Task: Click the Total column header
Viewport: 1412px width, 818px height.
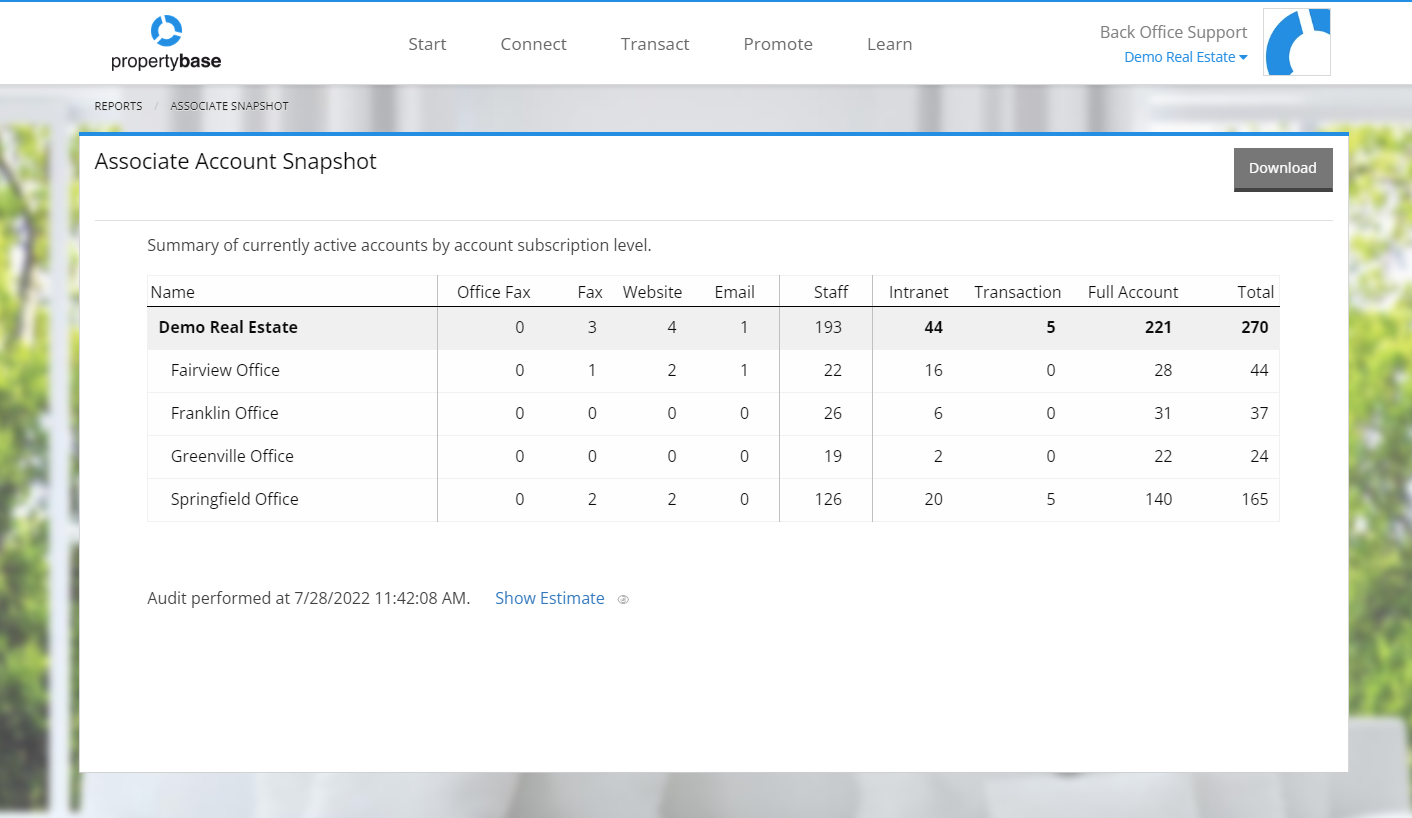Action: [1256, 291]
